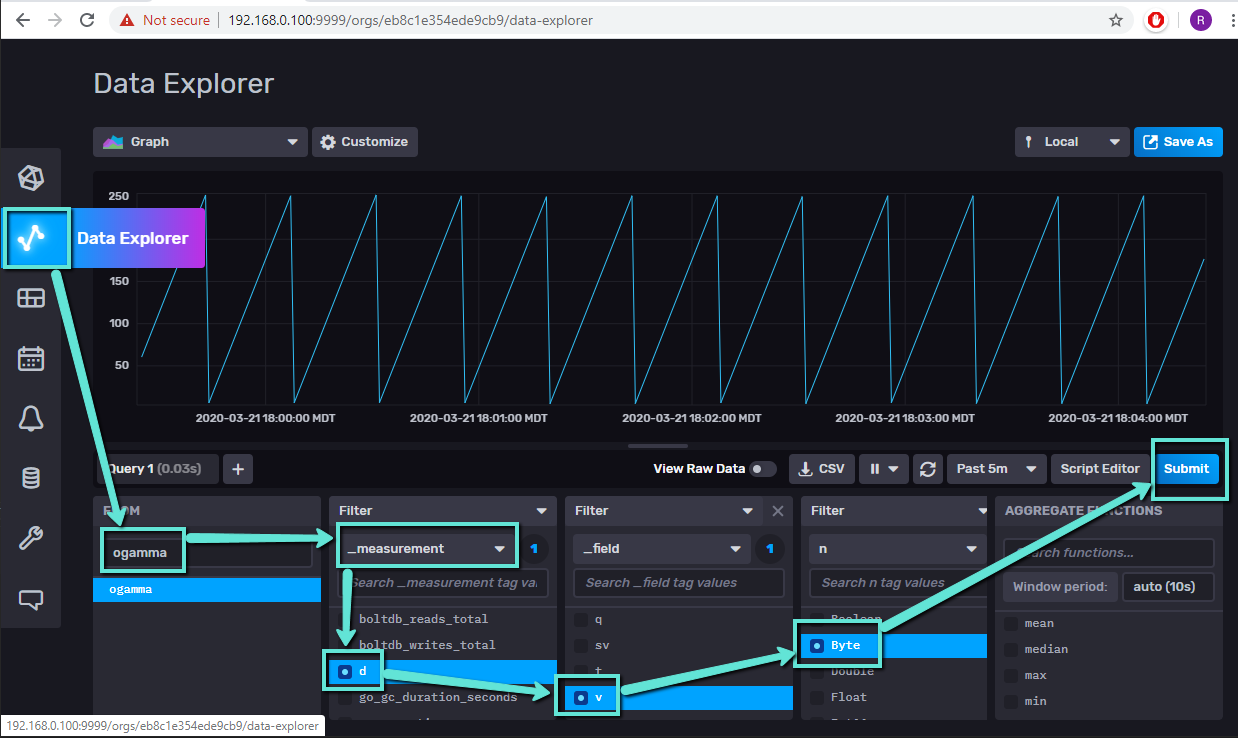1238x738 pixels.
Task: Click the refresh query icon
Action: [929, 469]
